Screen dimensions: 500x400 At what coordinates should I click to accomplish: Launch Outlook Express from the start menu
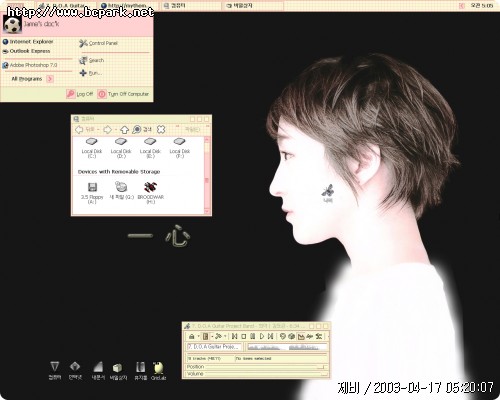click(26, 51)
